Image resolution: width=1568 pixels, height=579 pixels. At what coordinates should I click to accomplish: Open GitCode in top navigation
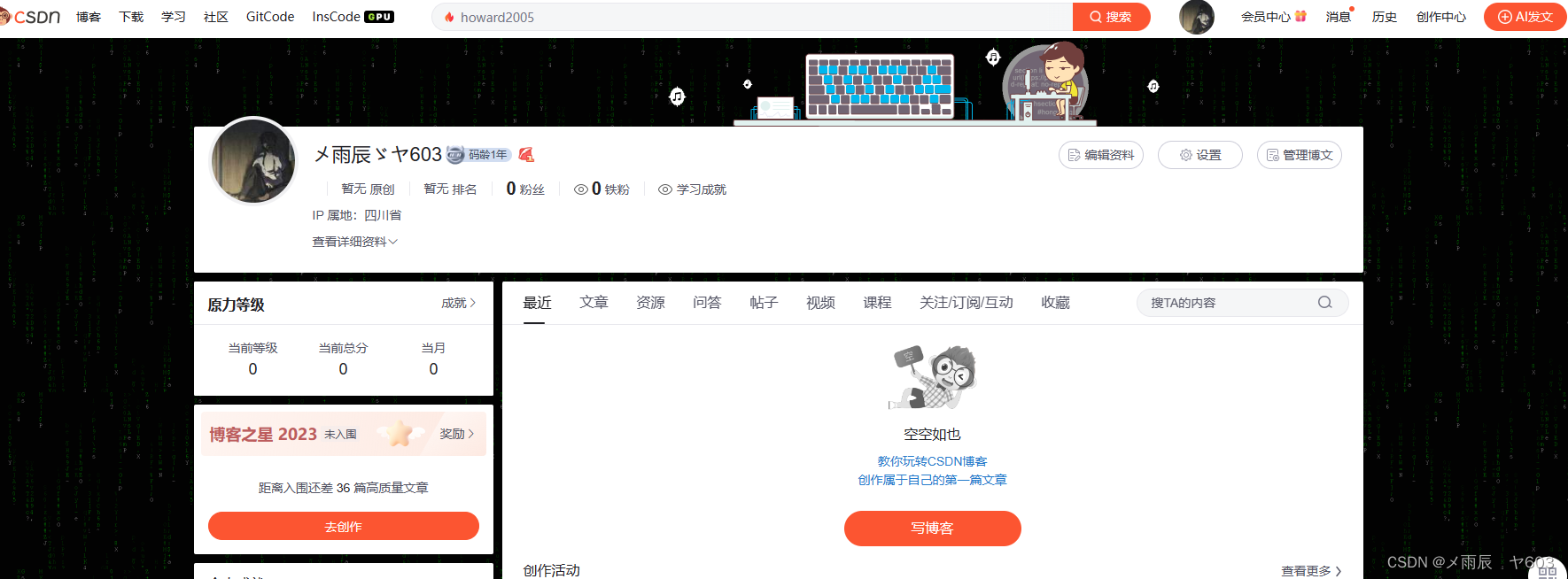pyautogui.click(x=270, y=17)
